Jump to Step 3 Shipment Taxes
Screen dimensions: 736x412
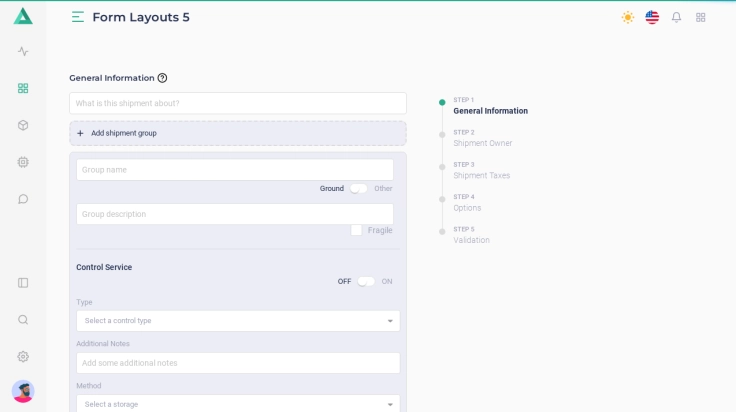tap(481, 175)
